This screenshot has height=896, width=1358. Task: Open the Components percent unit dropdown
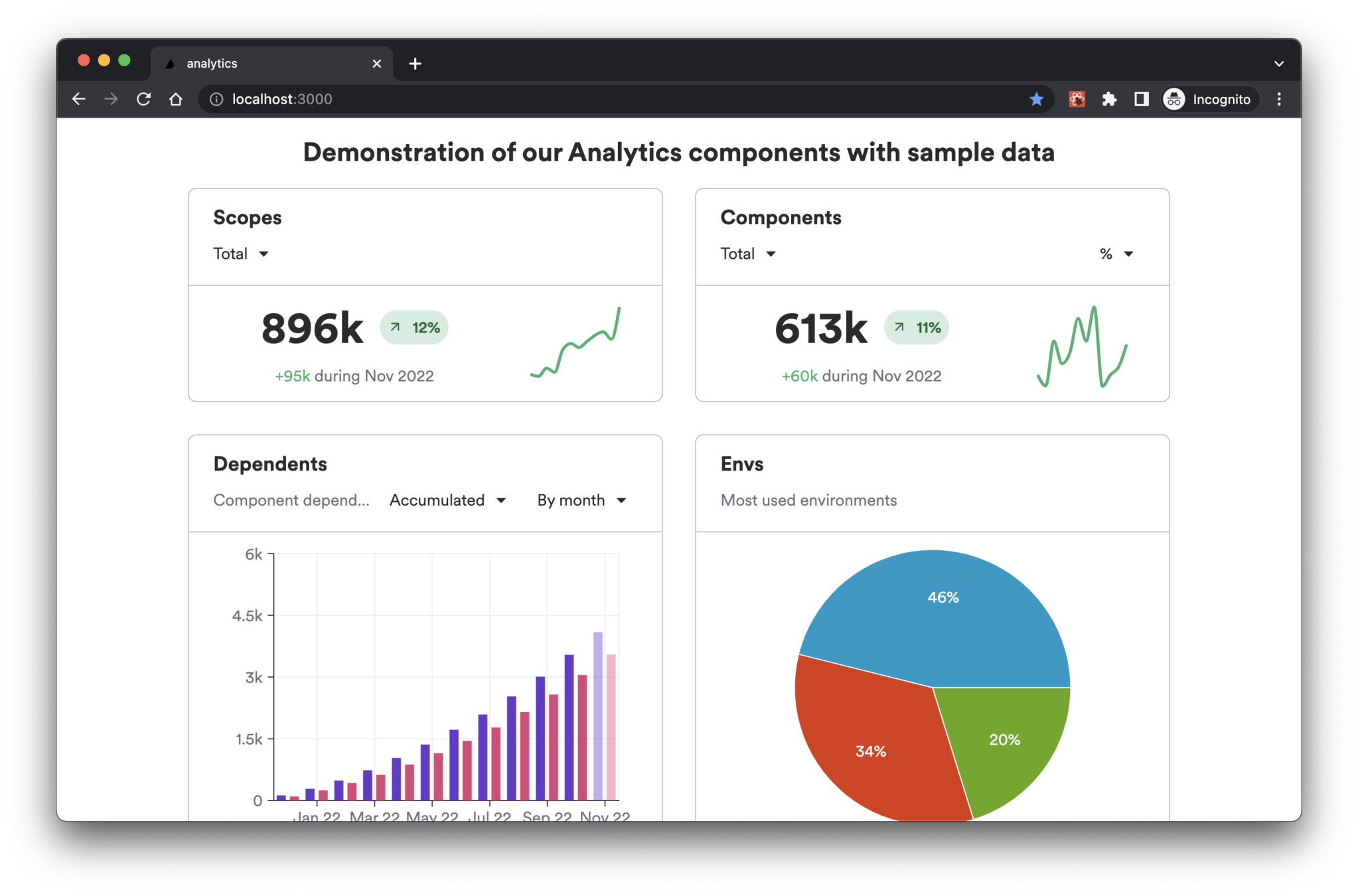pyautogui.click(x=1116, y=254)
